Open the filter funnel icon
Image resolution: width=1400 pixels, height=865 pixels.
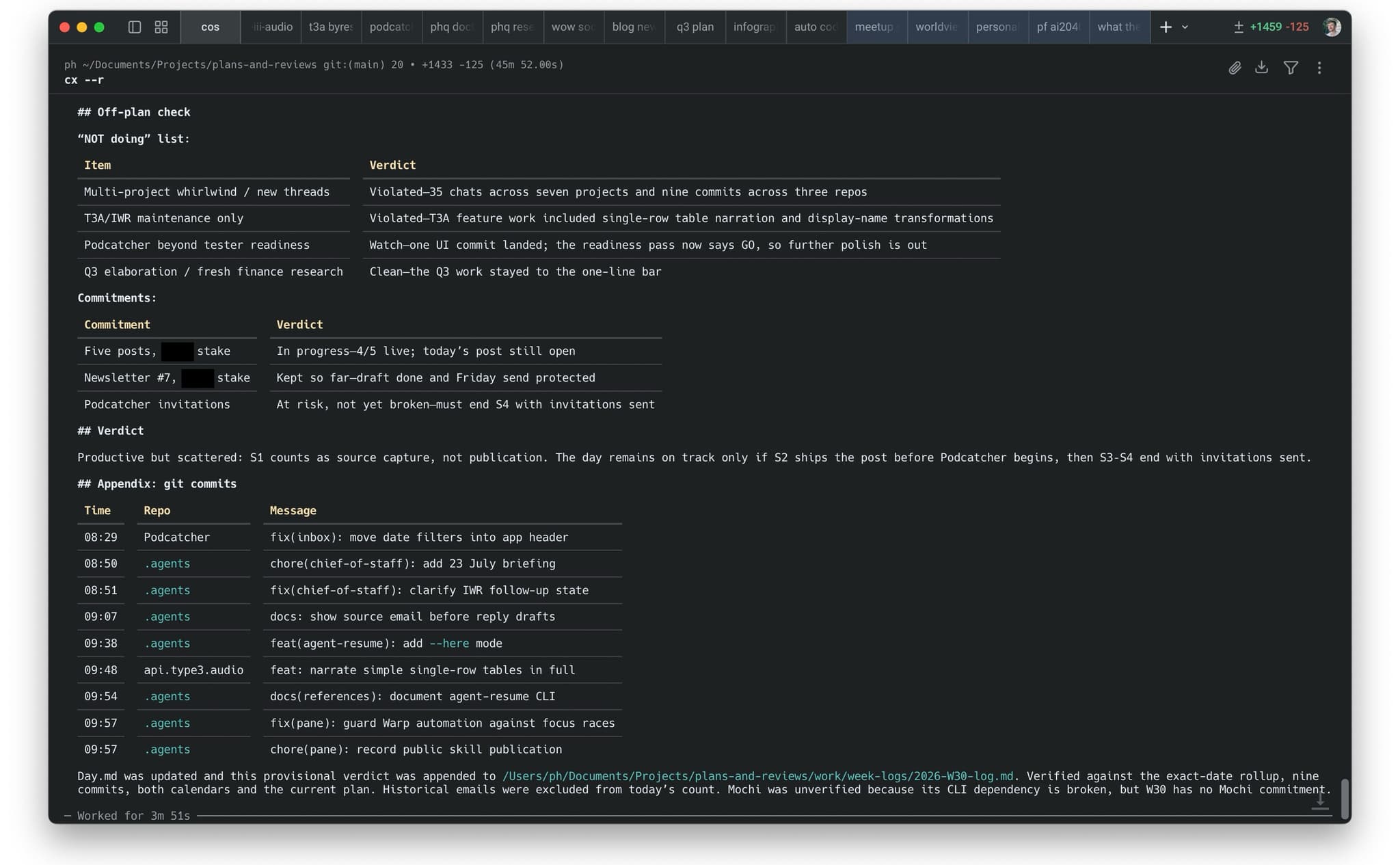(1291, 67)
